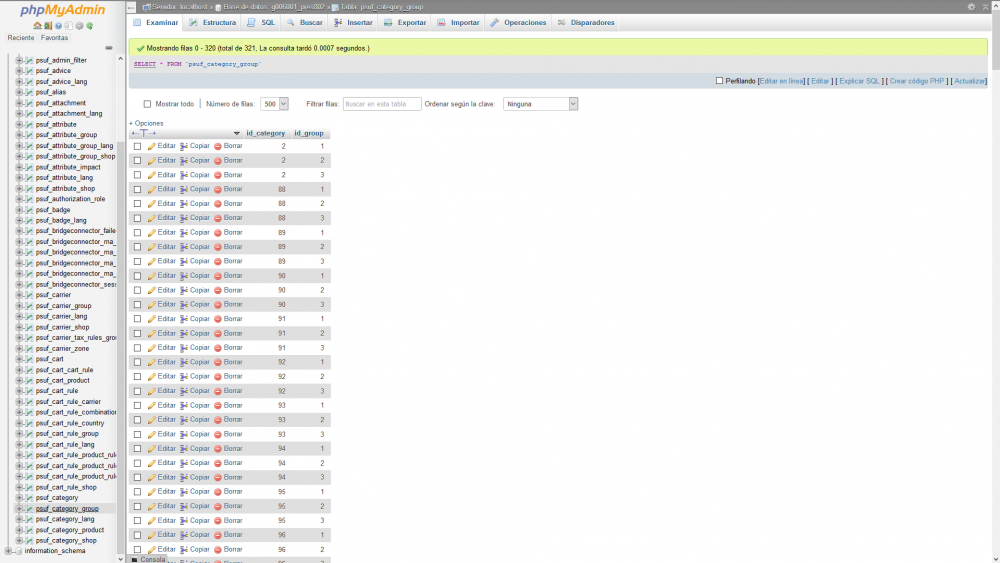This screenshot has width=1000, height=563.
Task: Select row checkbox for category 91 group 1
Action: tap(137, 319)
